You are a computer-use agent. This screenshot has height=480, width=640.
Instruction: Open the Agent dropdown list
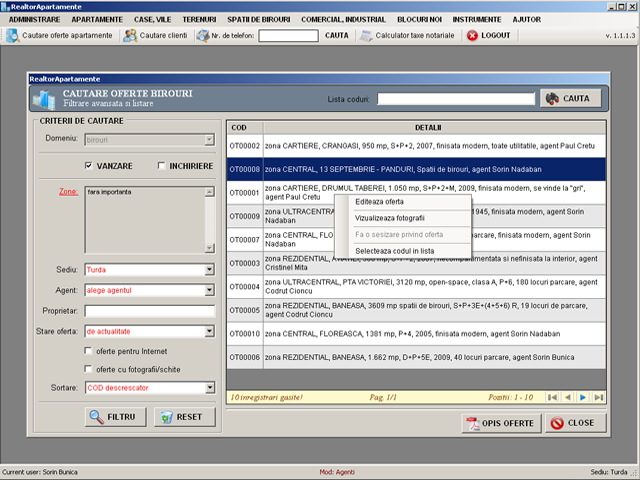coord(209,291)
